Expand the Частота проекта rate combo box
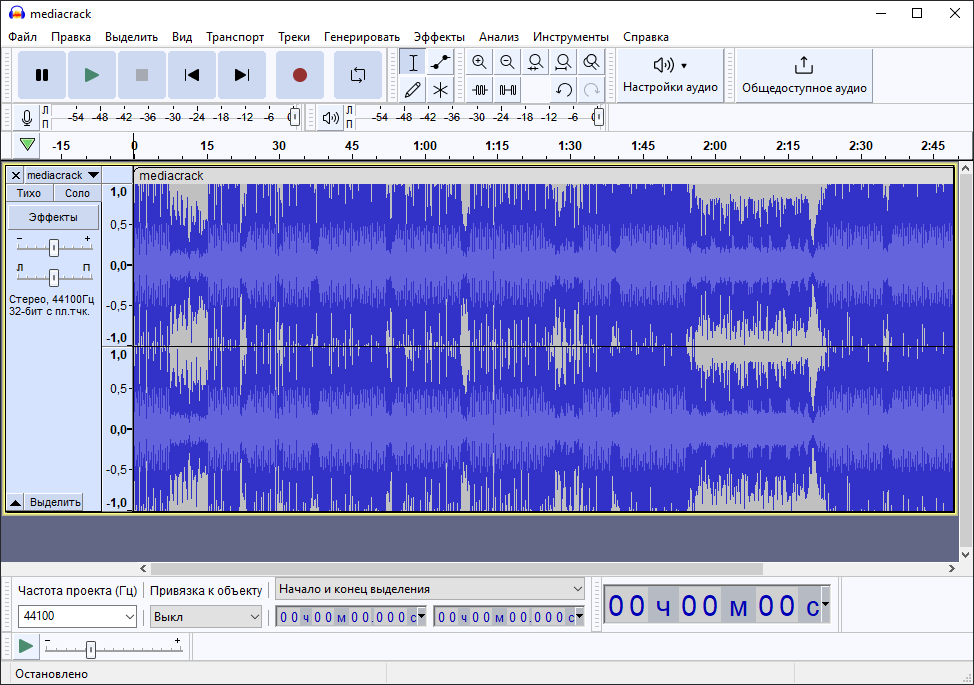The width and height of the screenshot is (974, 685). tap(129, 617)
